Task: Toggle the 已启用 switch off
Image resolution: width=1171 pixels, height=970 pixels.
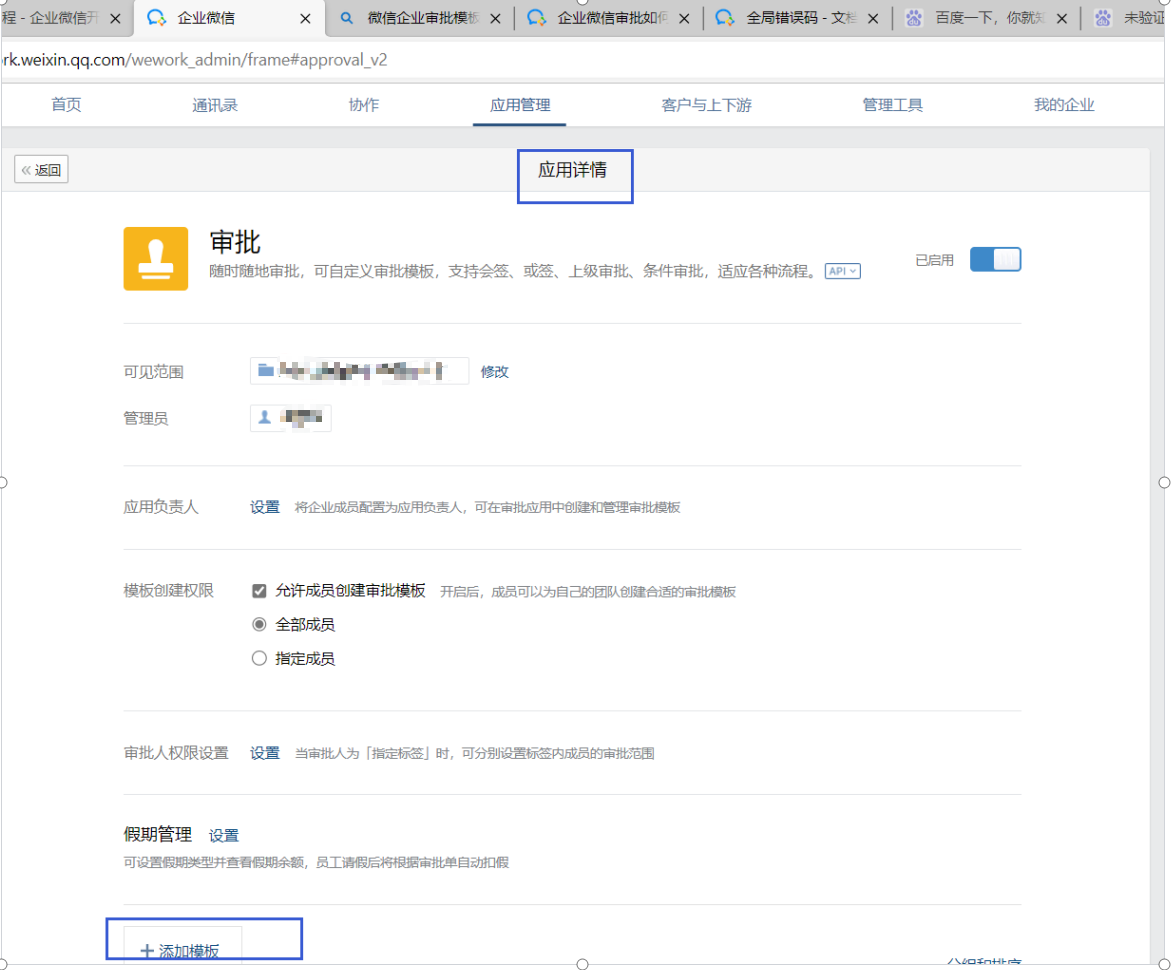Action: pos(995,259)
